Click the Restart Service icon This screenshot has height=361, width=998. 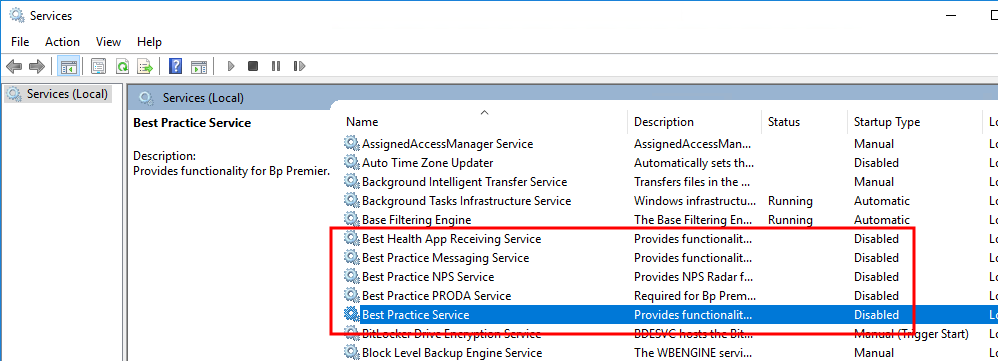299,66
